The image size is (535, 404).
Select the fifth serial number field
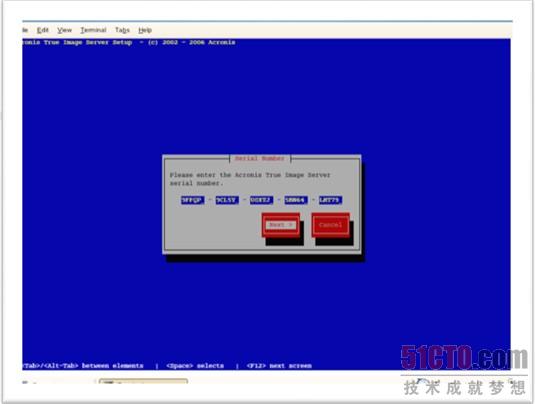pyautogui.click(x=330, y=200)
